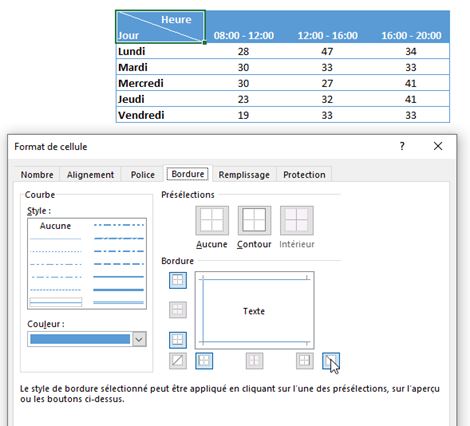Toggle the diagonal up border button
Viewport: 470px width, 426px height.
(x=178, y=361)
